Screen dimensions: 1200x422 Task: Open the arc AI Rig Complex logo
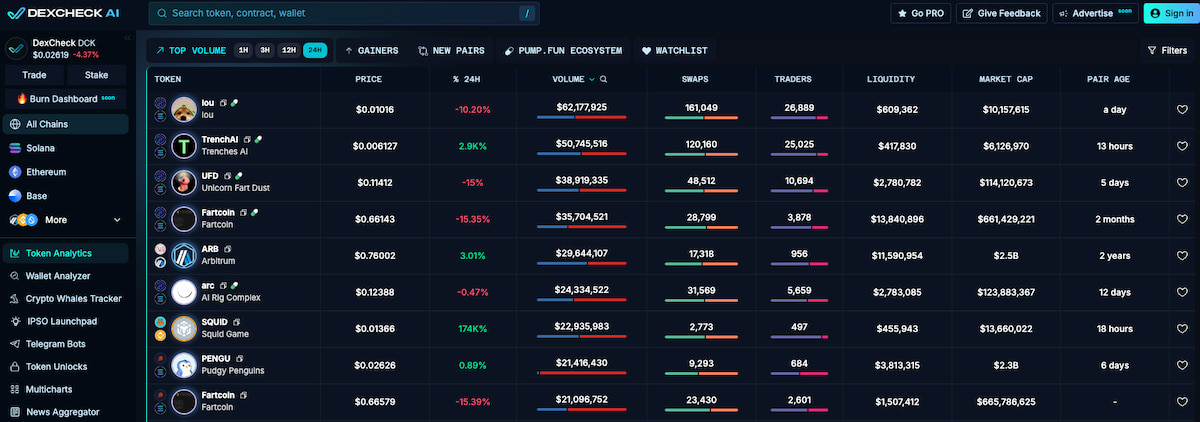click(x=183, y=292)
